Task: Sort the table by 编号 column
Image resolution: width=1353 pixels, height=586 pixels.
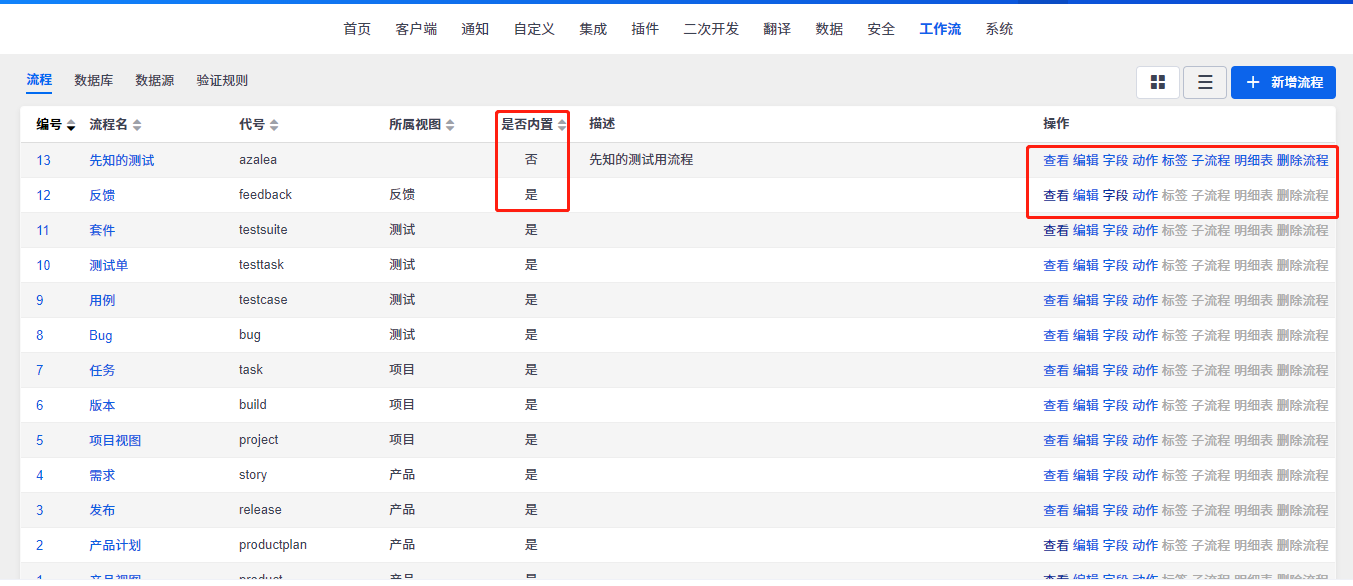Action: coord(56,124)
